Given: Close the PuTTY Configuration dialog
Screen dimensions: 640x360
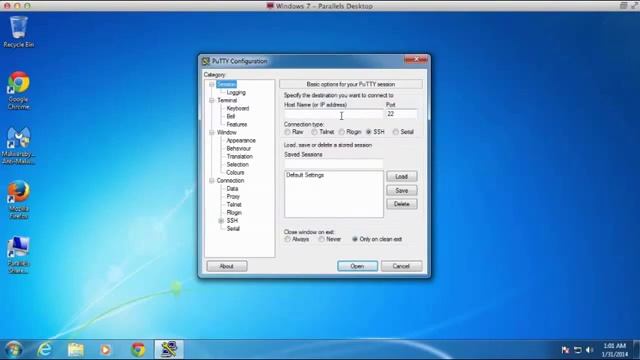Looking at the screenshot, I should point(416,60).
